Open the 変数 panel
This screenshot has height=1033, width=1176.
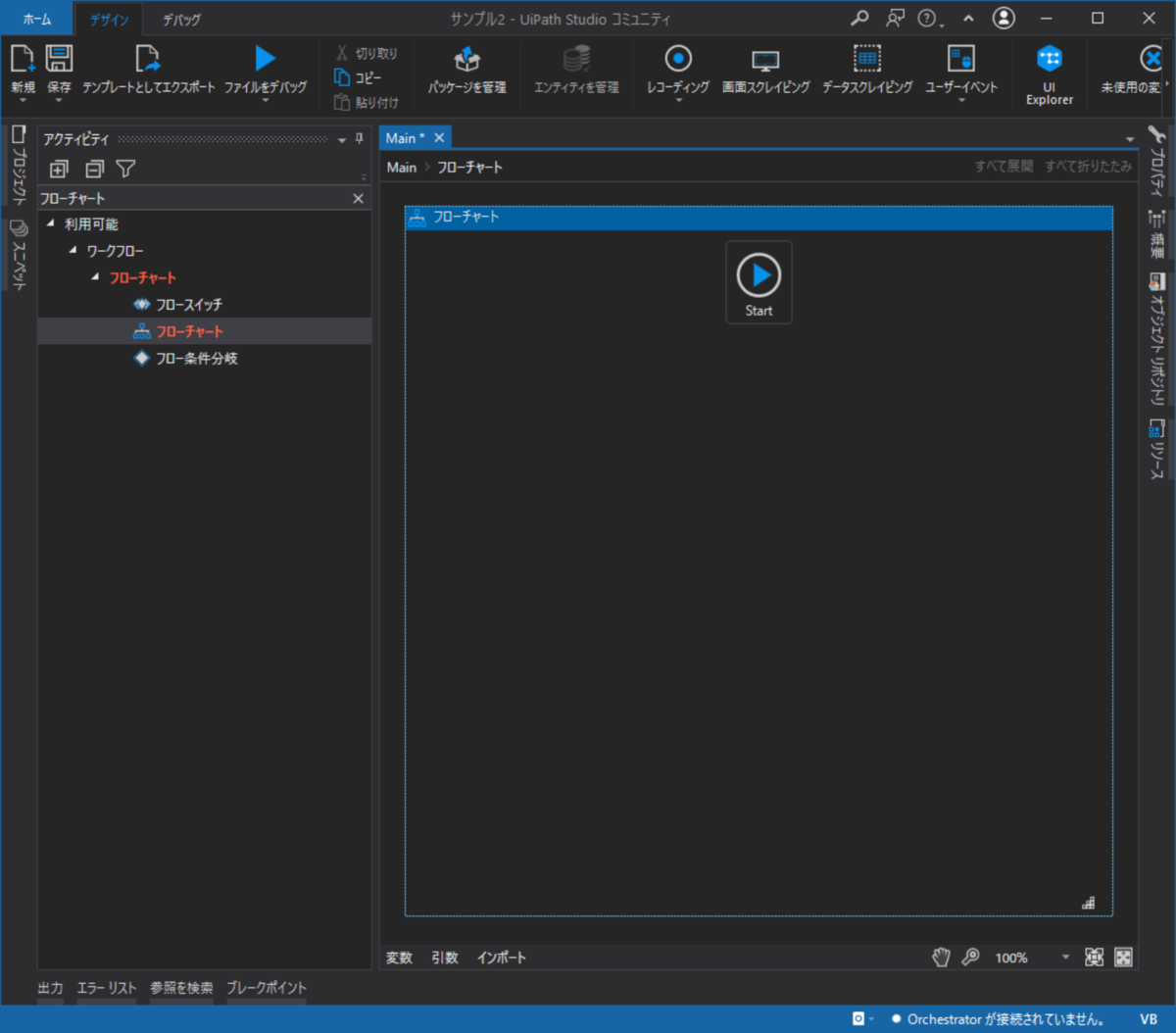click(x=399, y=958)
